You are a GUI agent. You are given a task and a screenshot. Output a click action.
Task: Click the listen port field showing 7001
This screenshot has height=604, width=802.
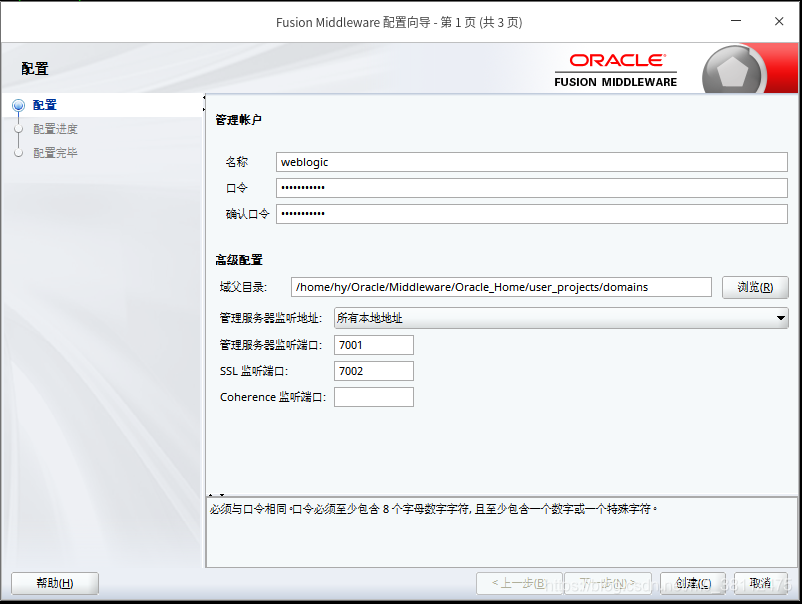point(374,345)
